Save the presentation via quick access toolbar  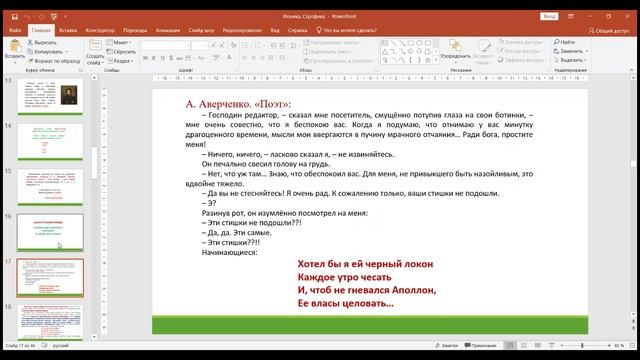15,17
